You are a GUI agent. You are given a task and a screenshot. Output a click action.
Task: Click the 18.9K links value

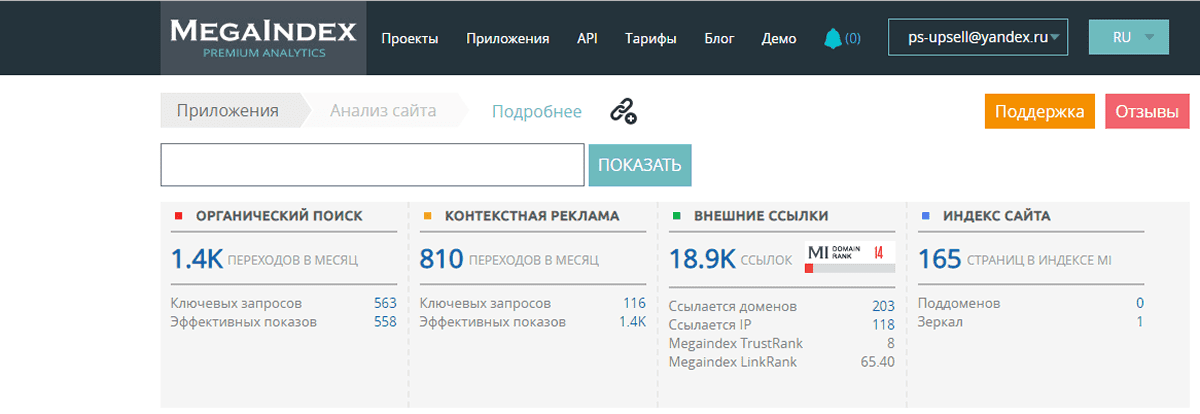(702, 259)
